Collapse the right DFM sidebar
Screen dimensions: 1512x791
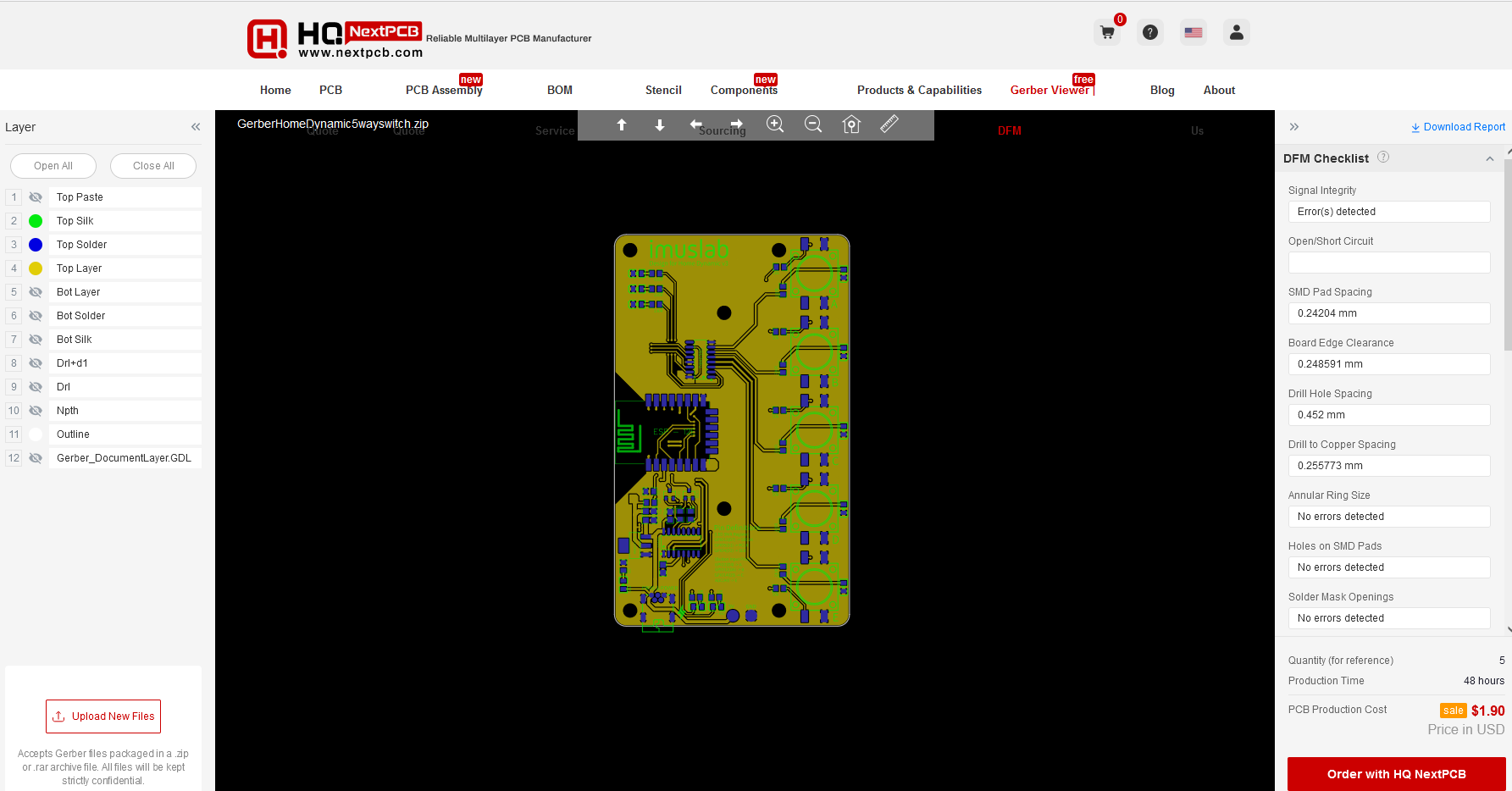(1294, 127)
